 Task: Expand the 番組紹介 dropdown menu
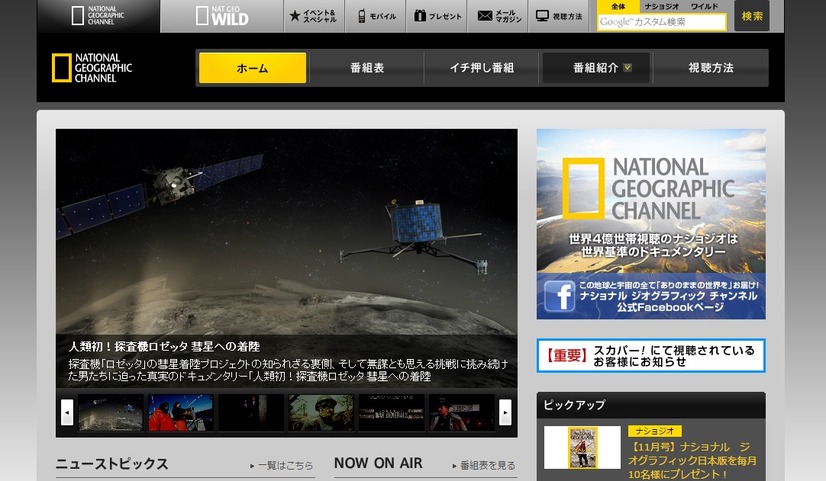tap(596, 68)
